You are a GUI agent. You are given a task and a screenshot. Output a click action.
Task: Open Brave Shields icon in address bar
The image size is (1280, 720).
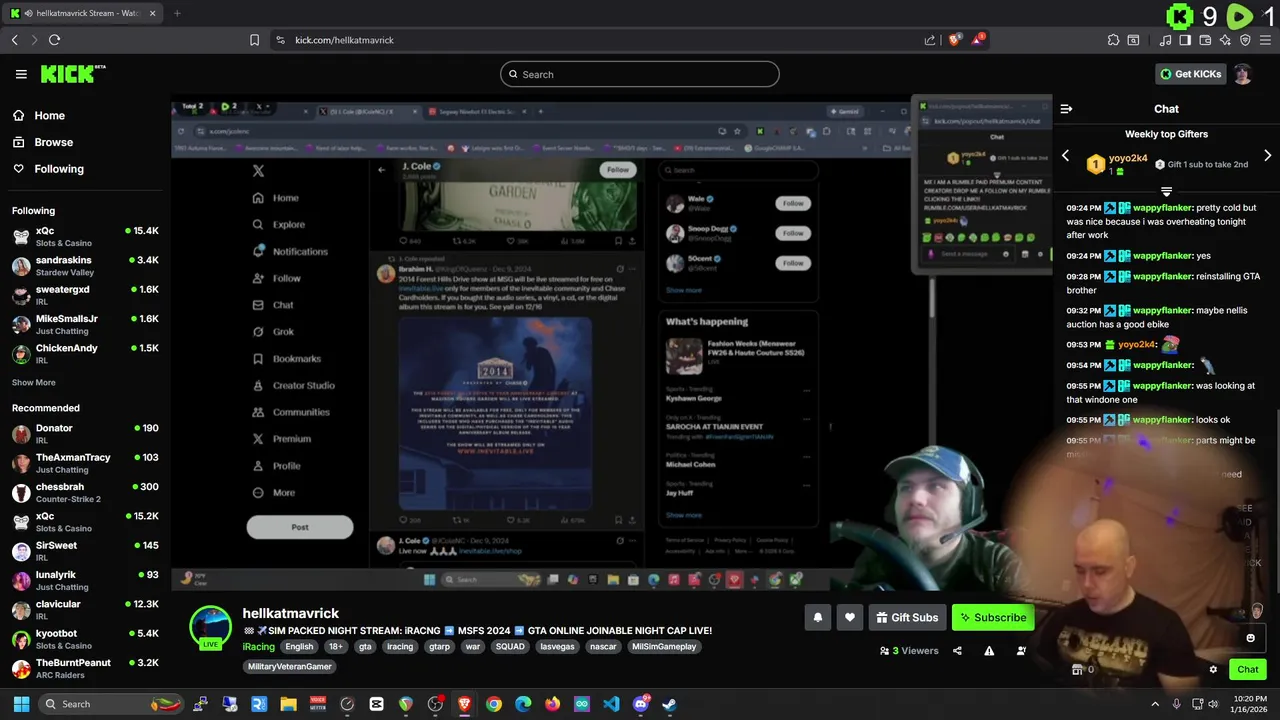pos(954,40)
